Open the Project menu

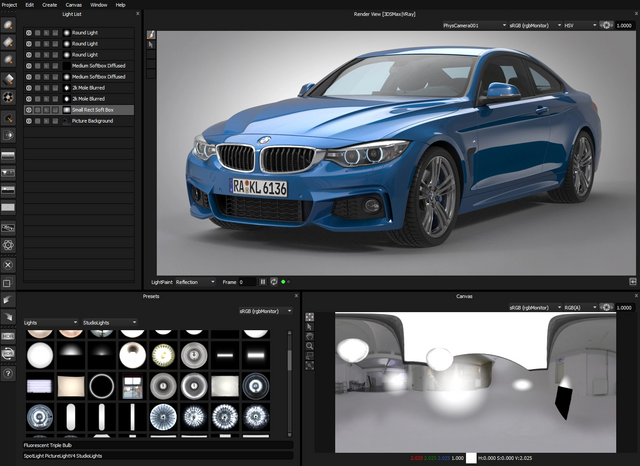[x=9, y=5]
